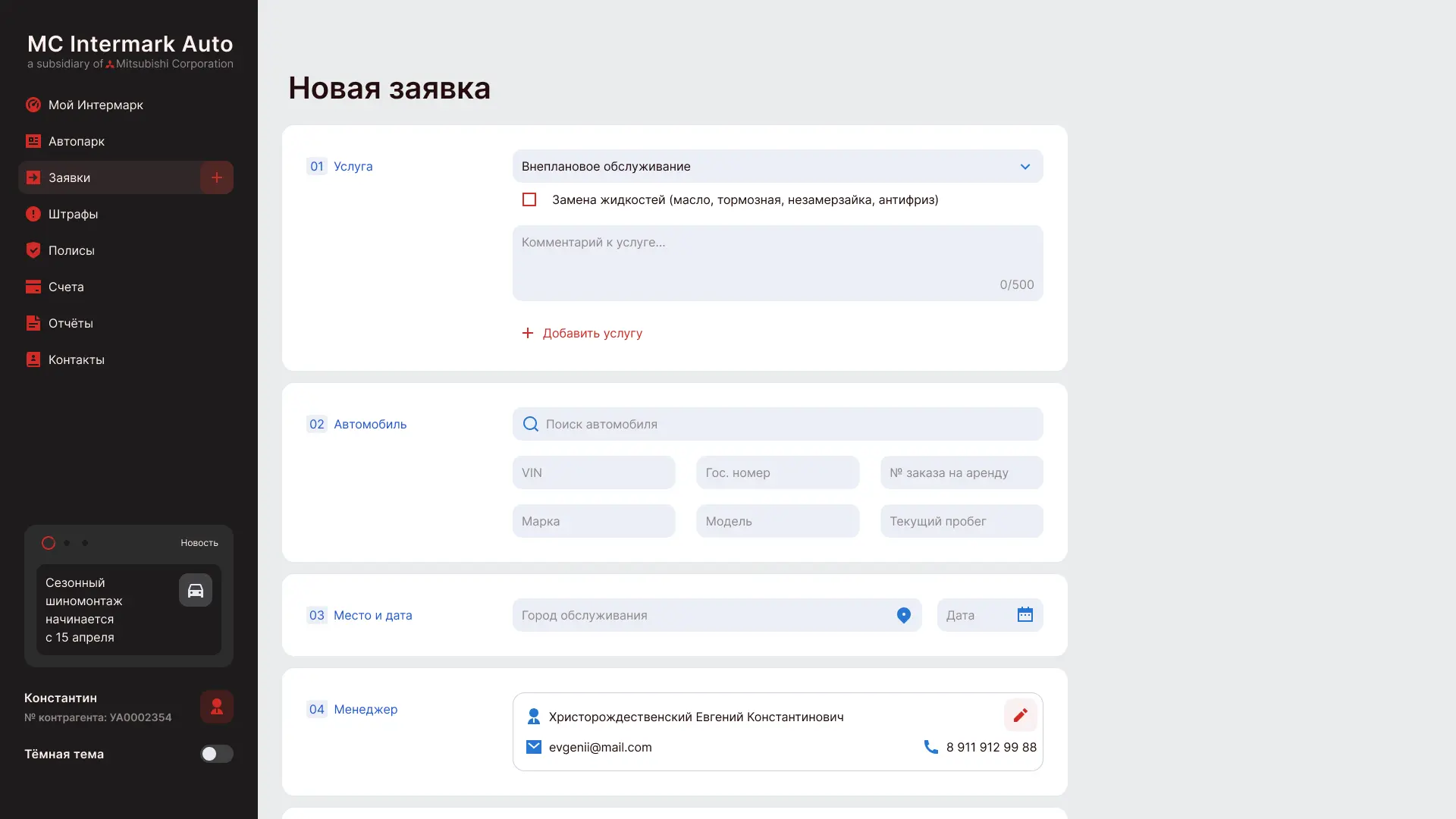Image resolution: width=1456 pixels, height=819 pixels.
Task: Open the calendar date picker icon
Action: [1025, 615]
